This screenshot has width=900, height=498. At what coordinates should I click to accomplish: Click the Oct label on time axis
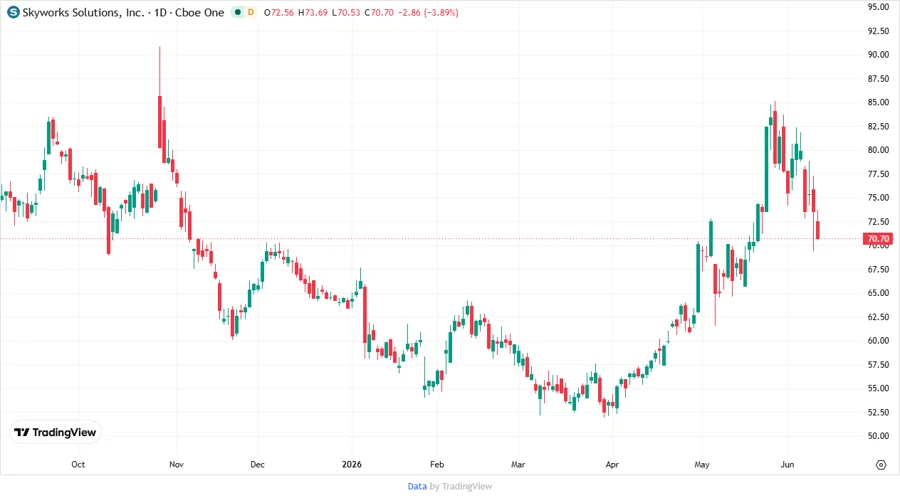pyautogui.click(x=78, y=464)
